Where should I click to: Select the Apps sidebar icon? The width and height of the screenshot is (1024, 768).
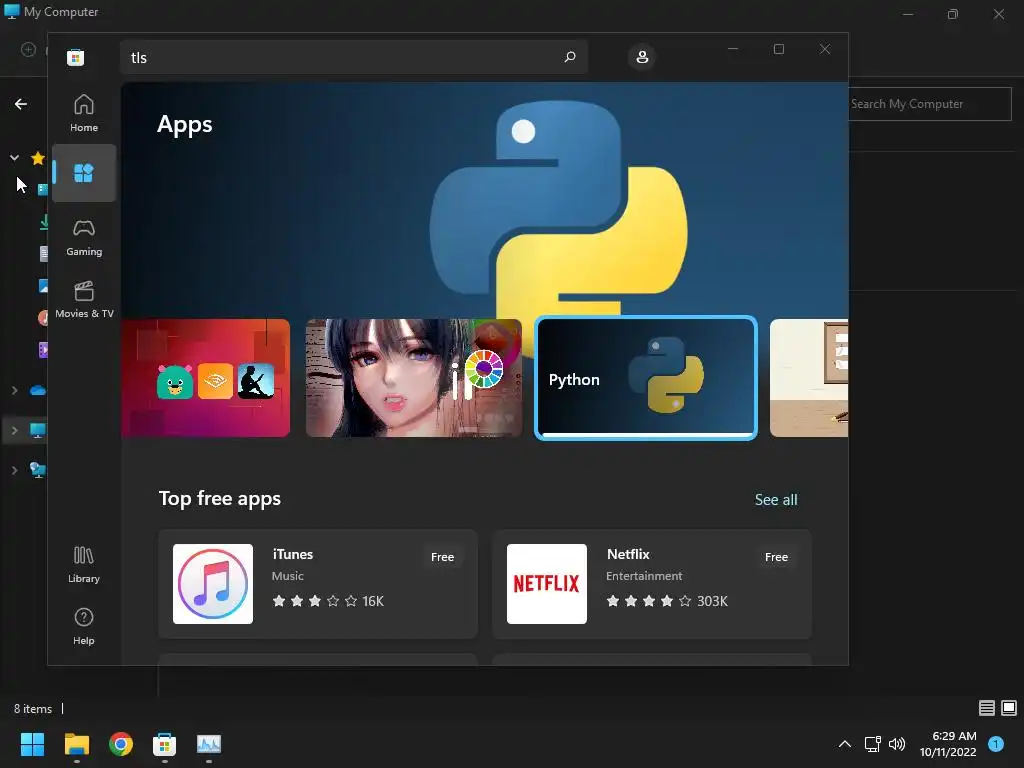[x=84, y=173]
